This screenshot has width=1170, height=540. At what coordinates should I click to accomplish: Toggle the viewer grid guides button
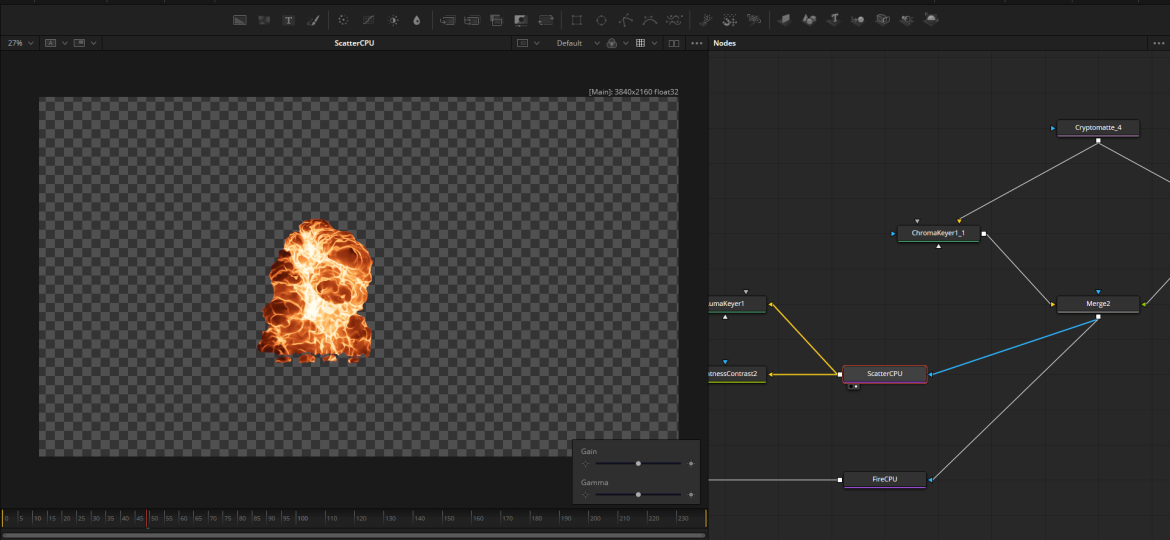(x=641, y=44)
